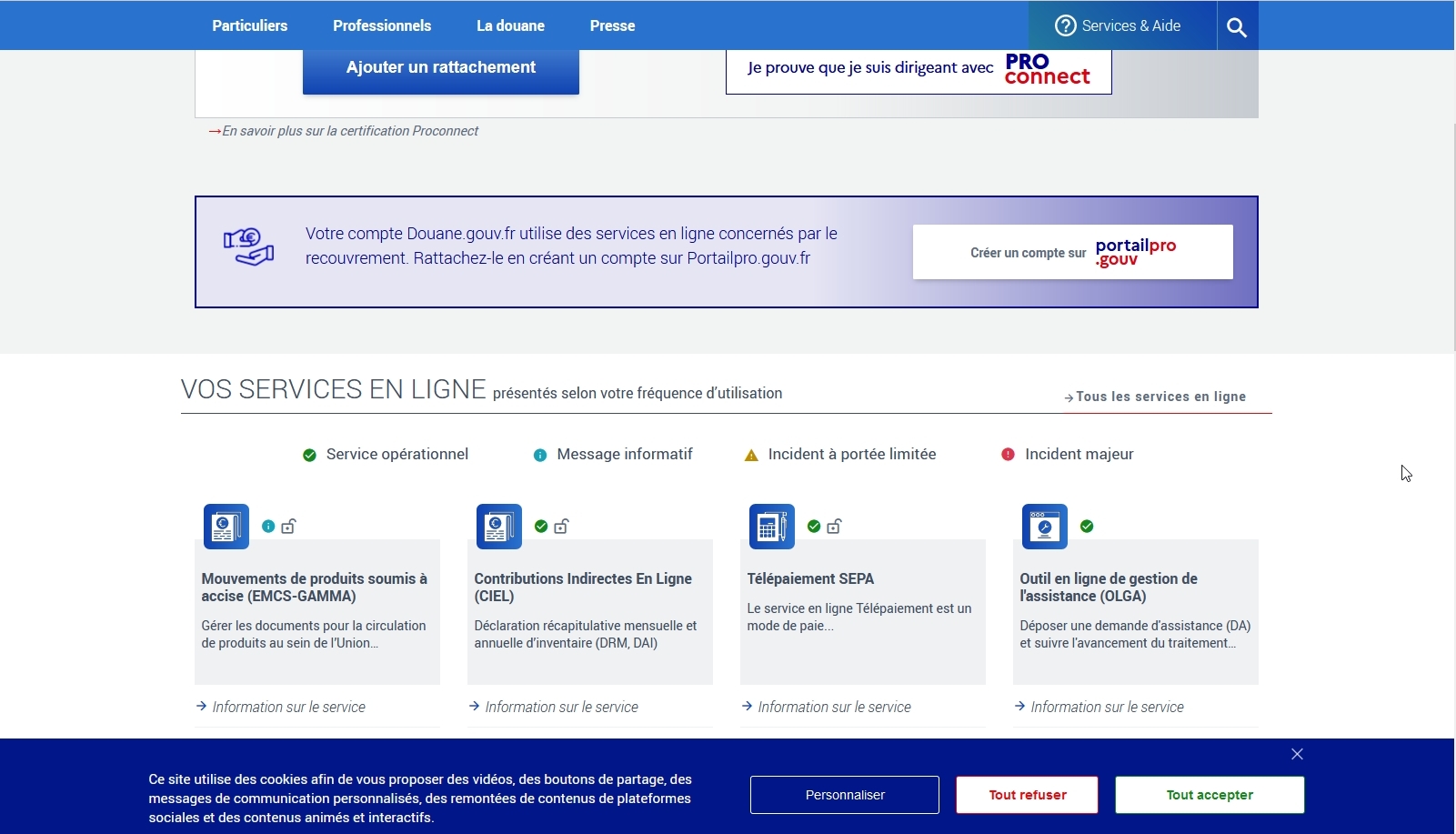
Task: Open La douane navigation menu
Action: click(x=510, y=25)
